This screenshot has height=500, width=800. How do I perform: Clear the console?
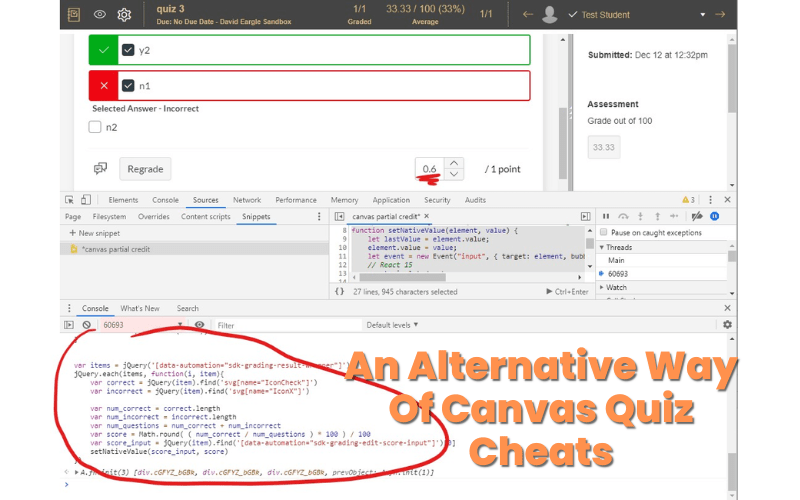[87, 325]
